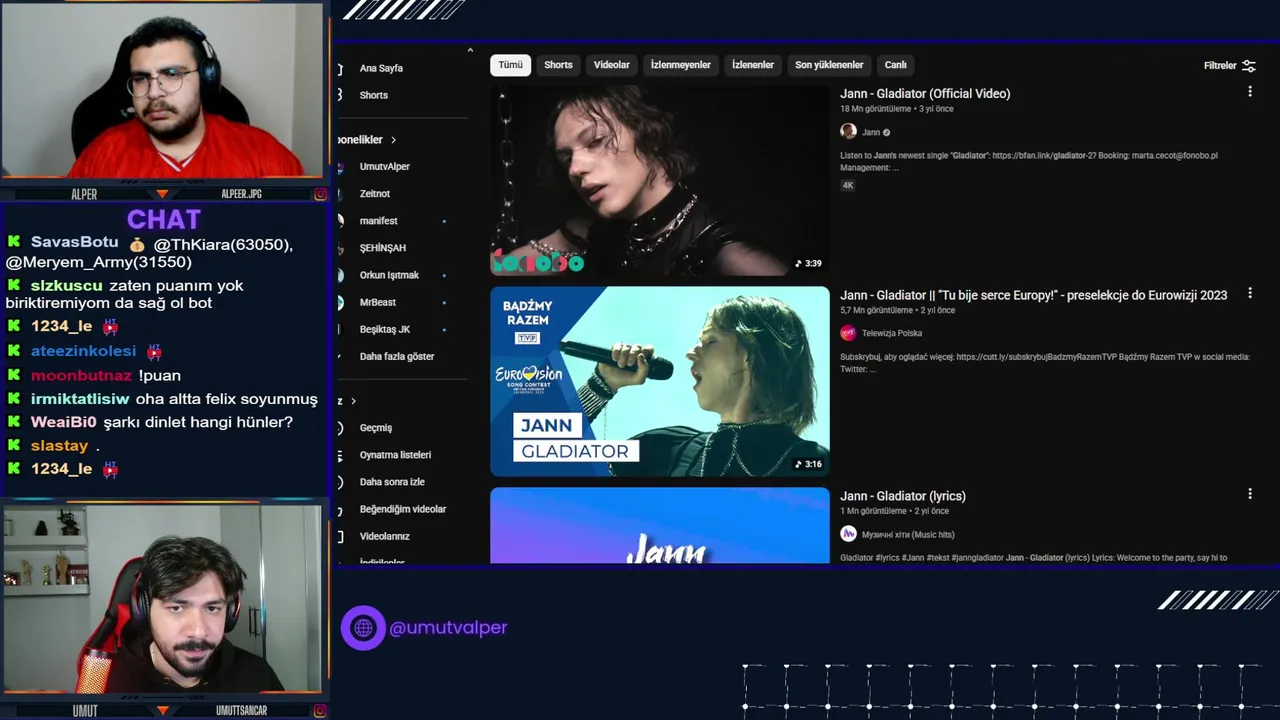Click Music hits channel avatar icon

click(848, 535)
